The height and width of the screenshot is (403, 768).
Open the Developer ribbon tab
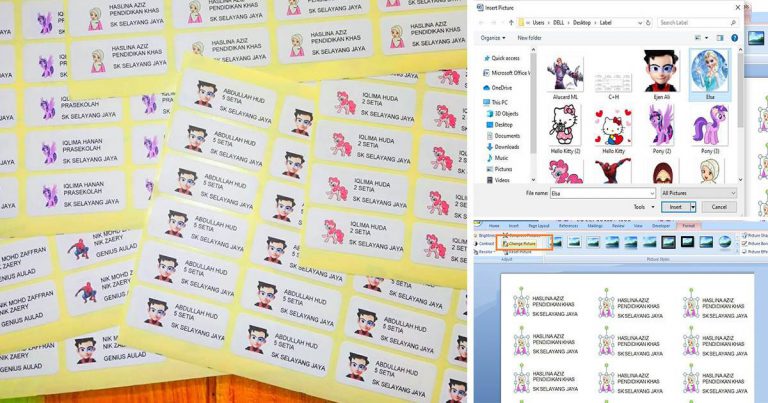[x=661, y=226]
